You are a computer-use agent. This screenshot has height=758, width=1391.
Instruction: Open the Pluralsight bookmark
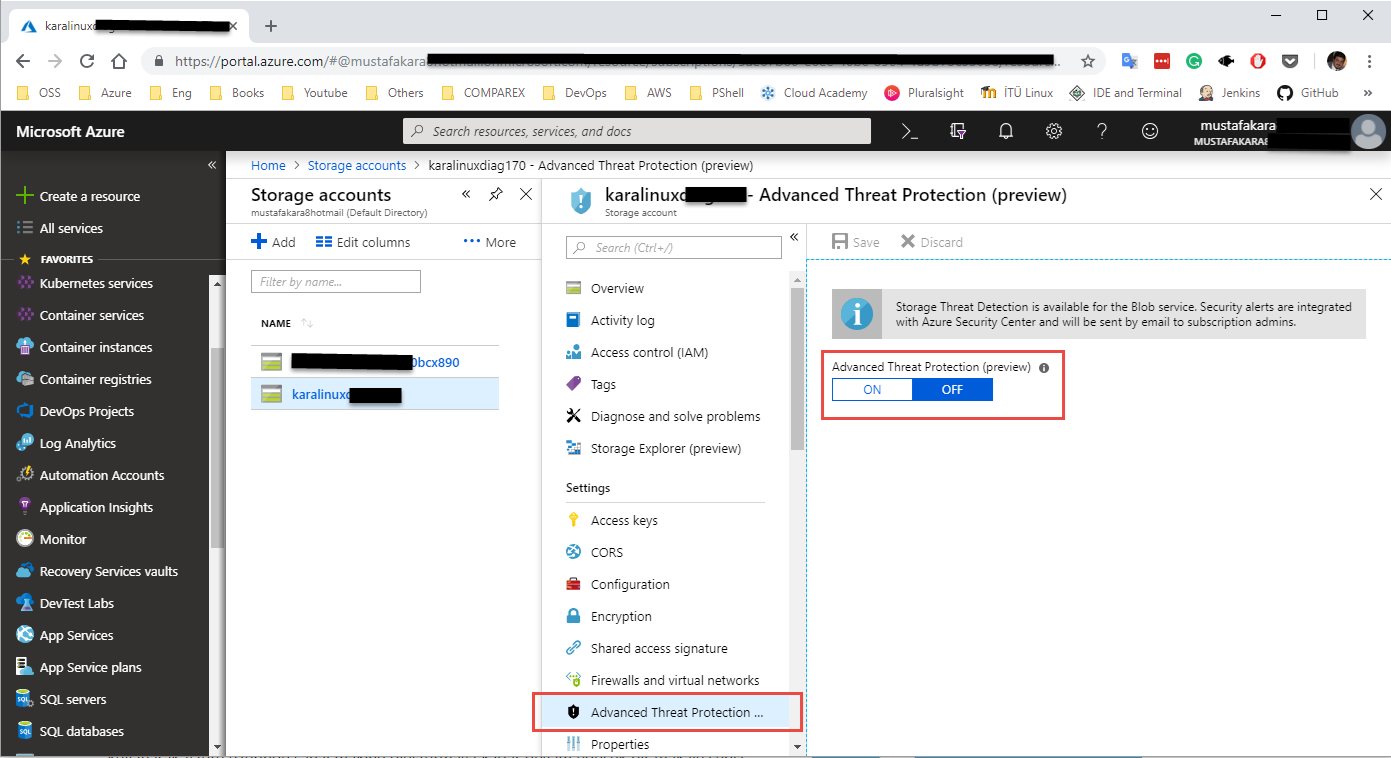pyautogui.click(x=924, y=93)
